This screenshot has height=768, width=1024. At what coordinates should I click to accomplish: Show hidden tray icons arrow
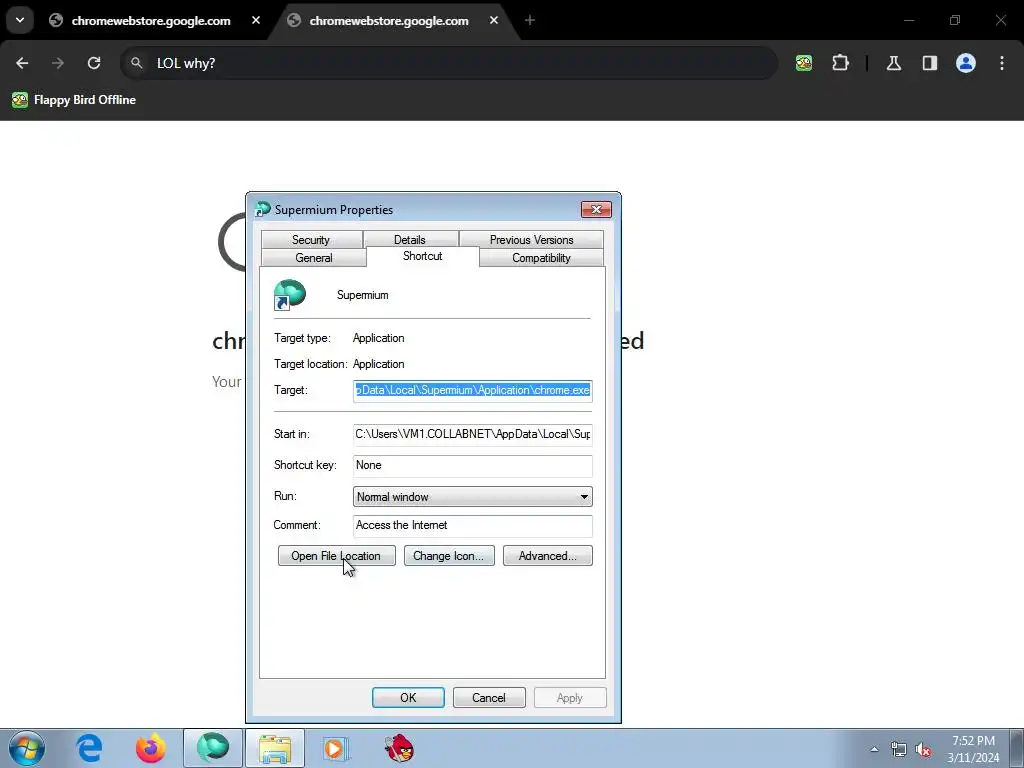(874, 749)
